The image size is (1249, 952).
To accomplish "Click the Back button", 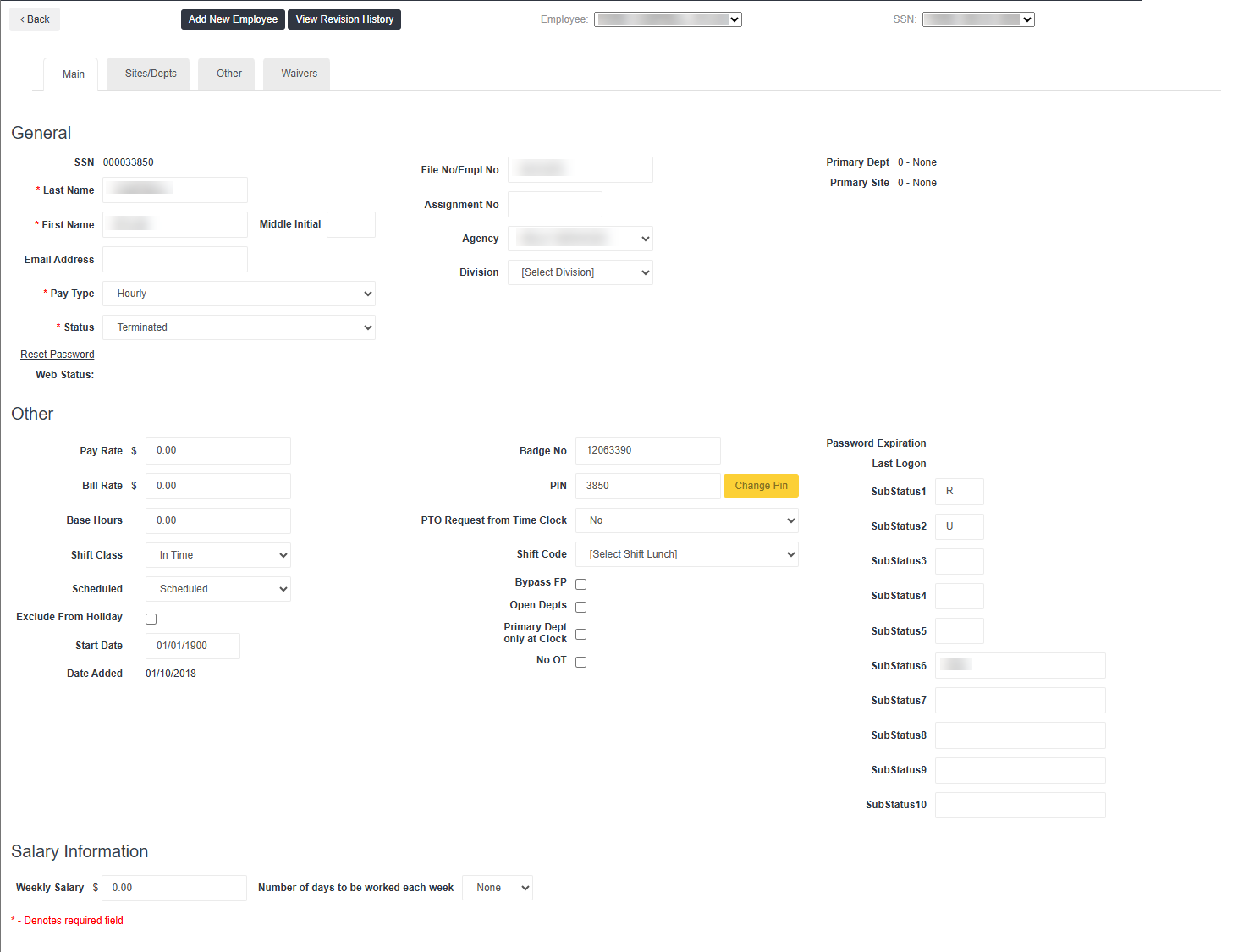I will (35, 19).
